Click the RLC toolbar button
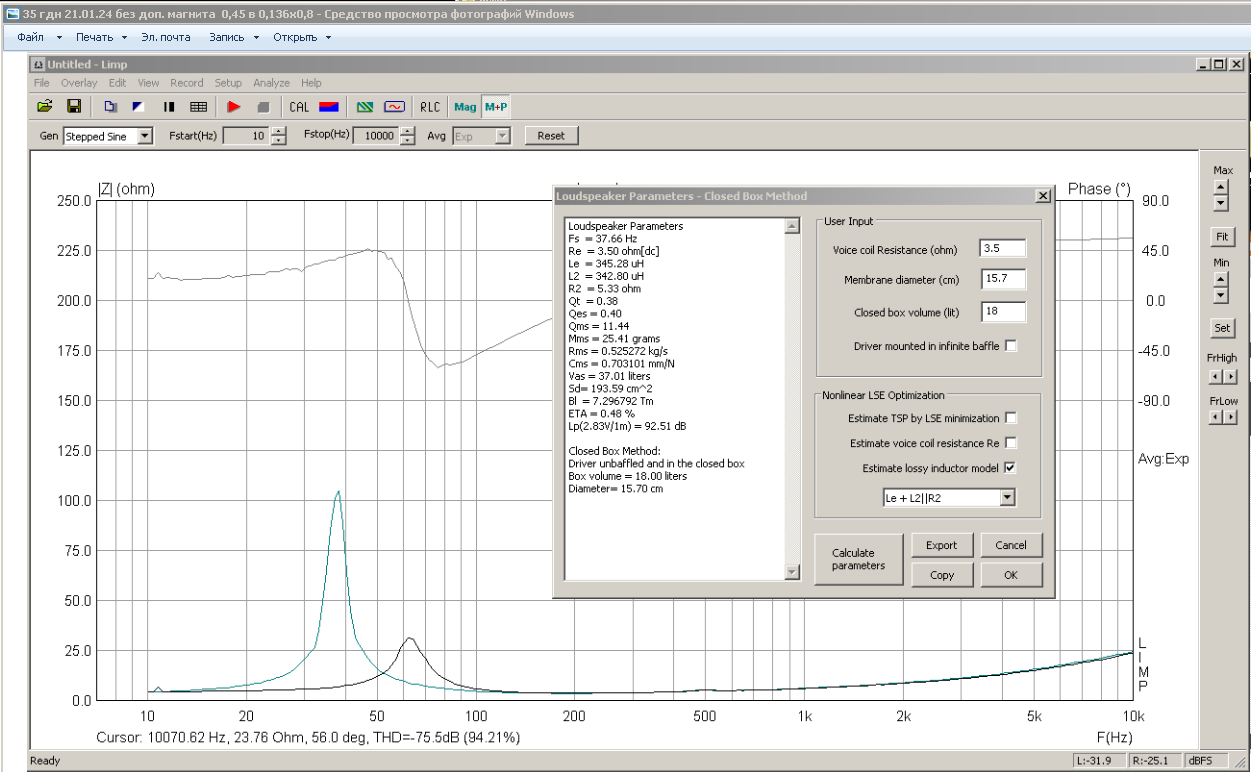 coord(429,107)
